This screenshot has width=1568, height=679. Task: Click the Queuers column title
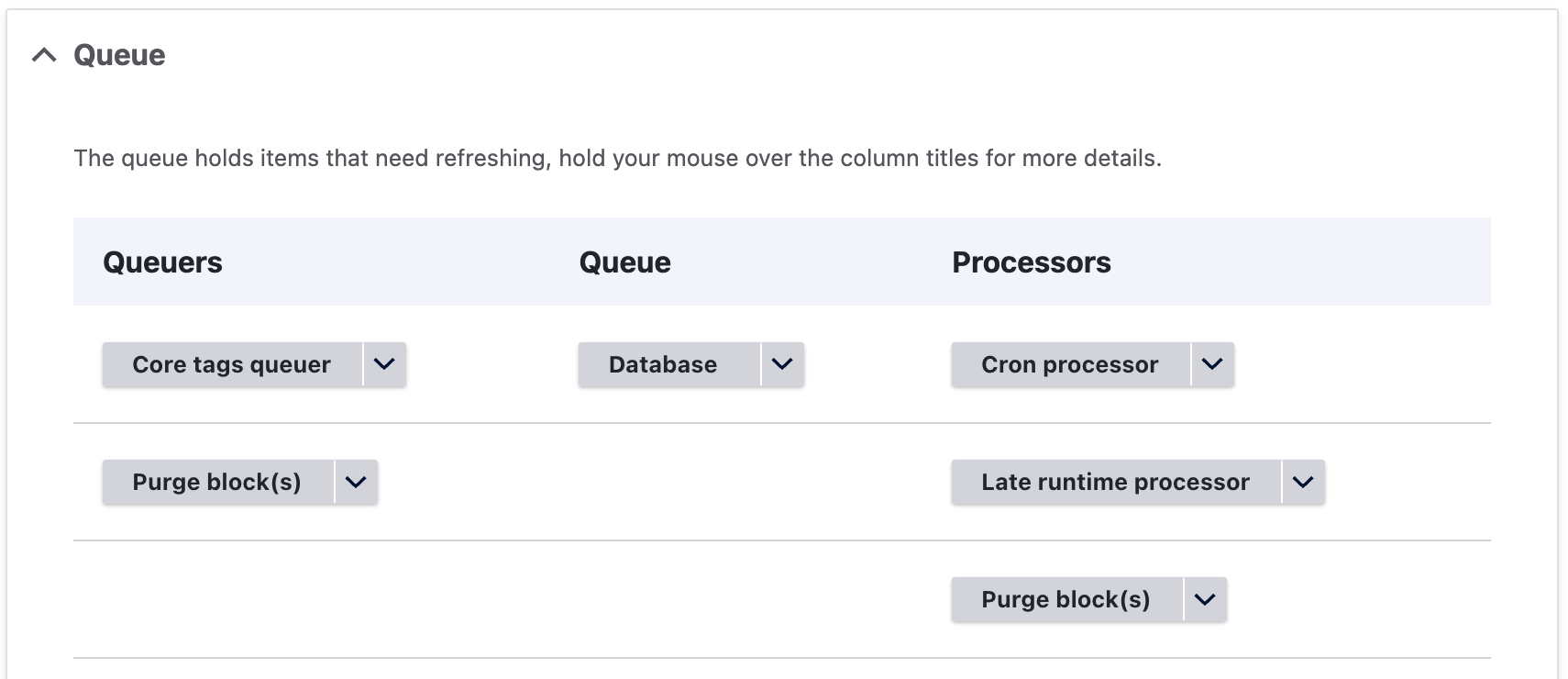coord(162,262)
